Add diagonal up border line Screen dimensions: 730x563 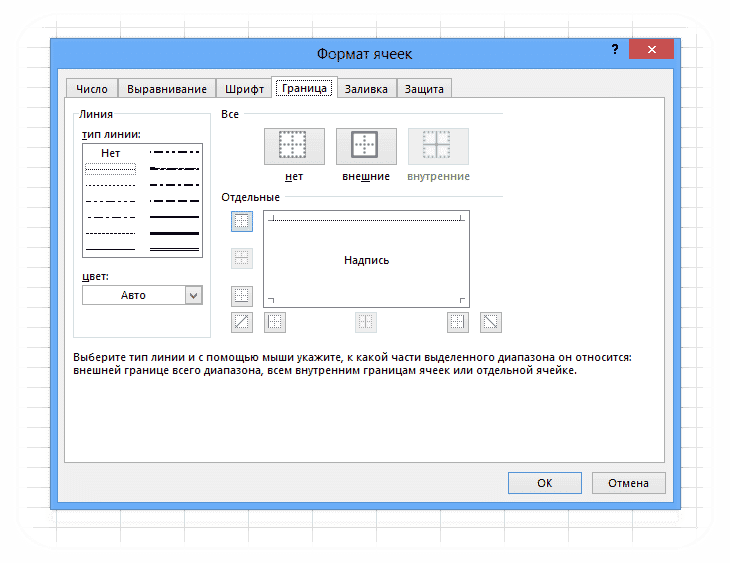tap(242, 322)
